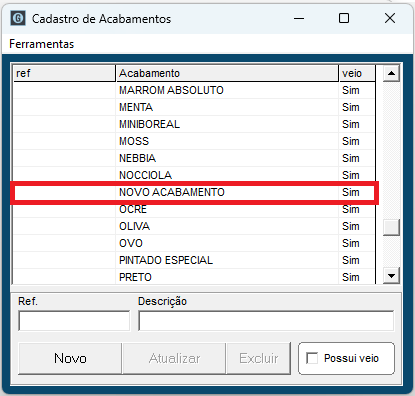
Task: Click into the Descrição text field
Action: click(x=266, y=321)
